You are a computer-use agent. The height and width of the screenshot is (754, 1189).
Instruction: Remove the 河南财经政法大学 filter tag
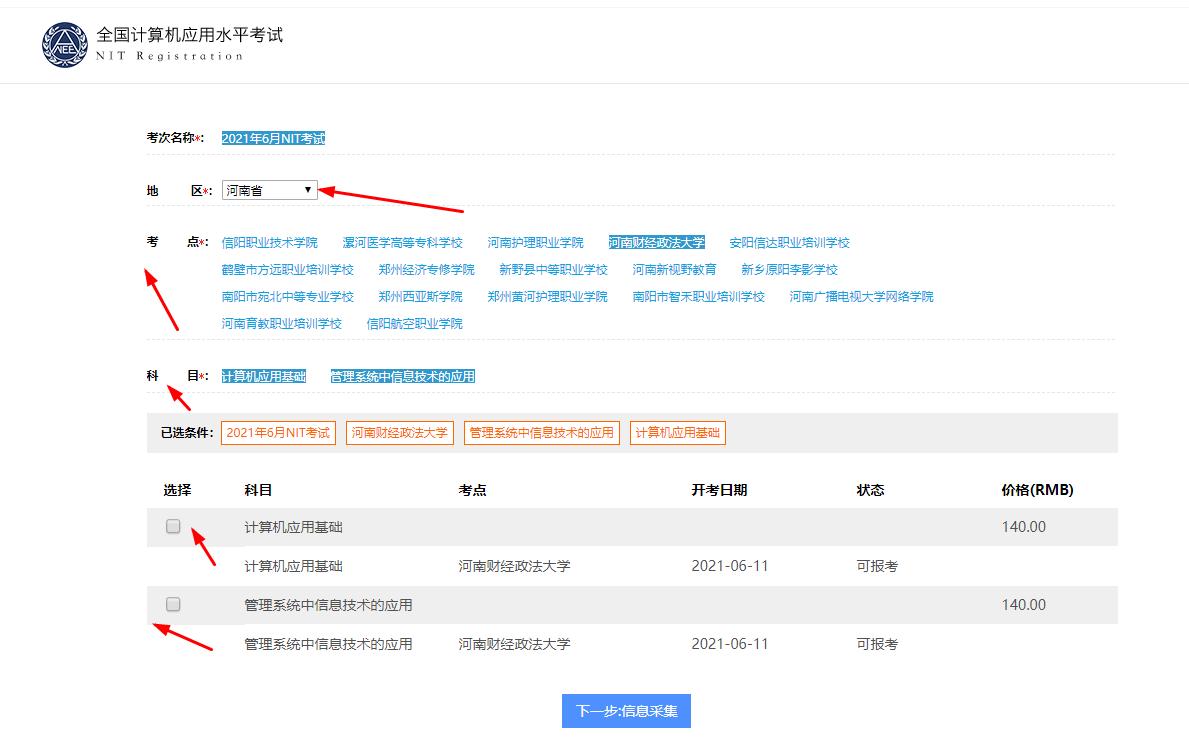point(400,433)
